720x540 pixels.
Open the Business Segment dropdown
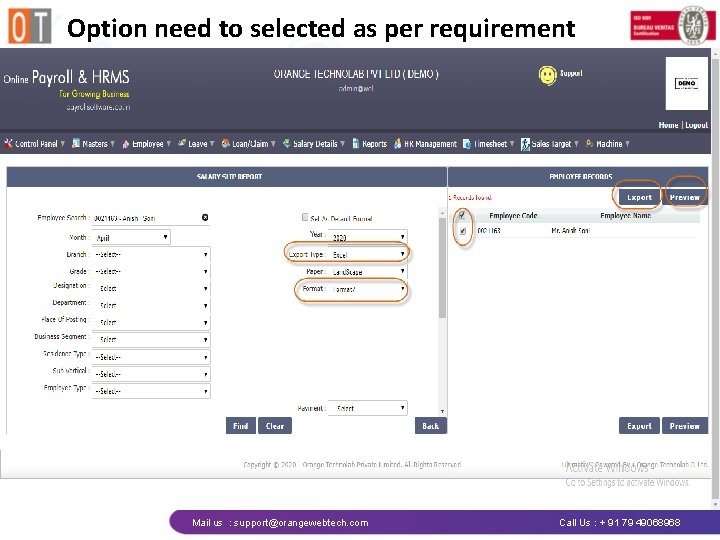[x=151, y=340]
